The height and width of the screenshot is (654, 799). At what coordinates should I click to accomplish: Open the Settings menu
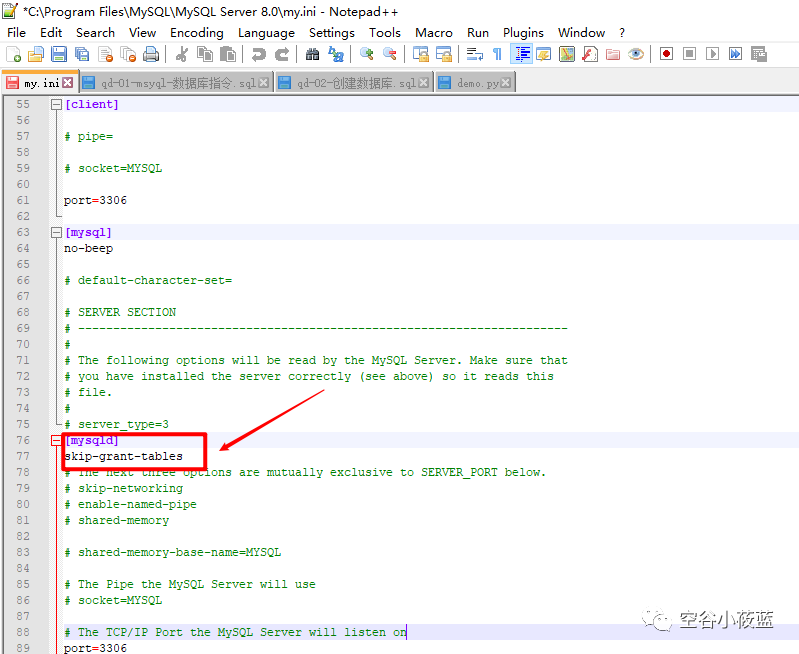coord(332,33)
